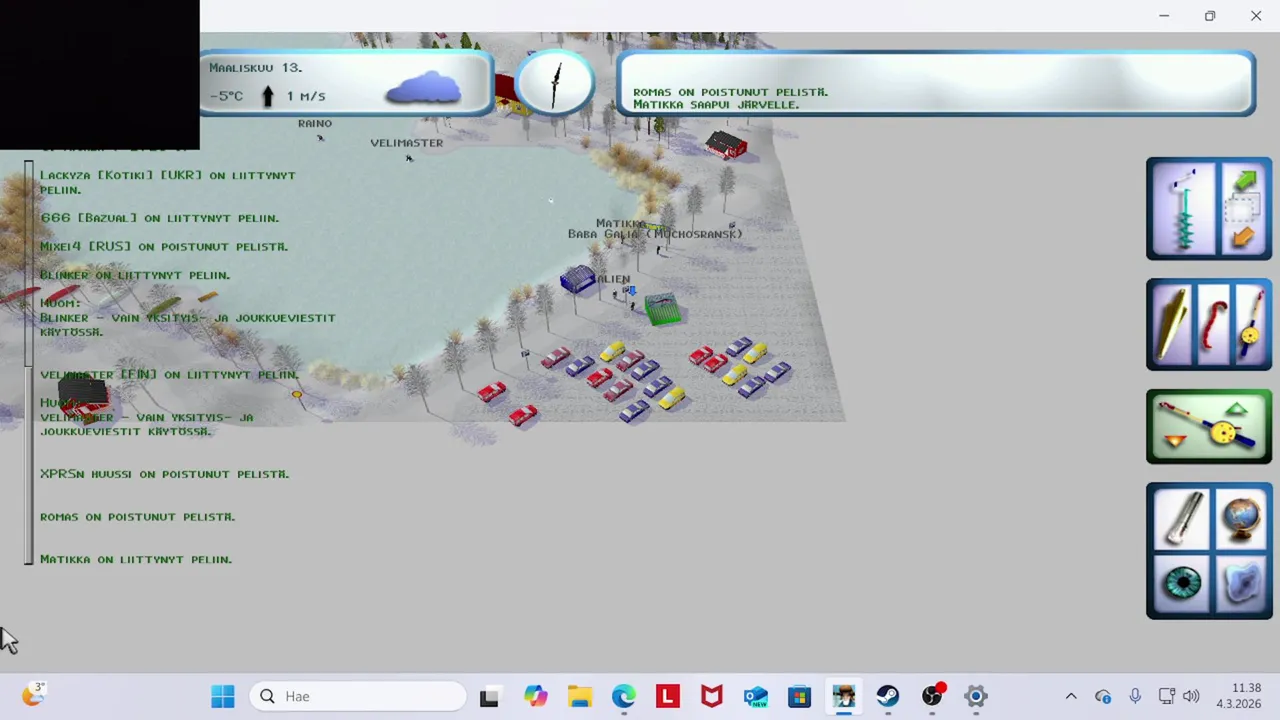Open the red L Lenovo app
Viewport: 1280px width, 720px height.
point(668,696)
